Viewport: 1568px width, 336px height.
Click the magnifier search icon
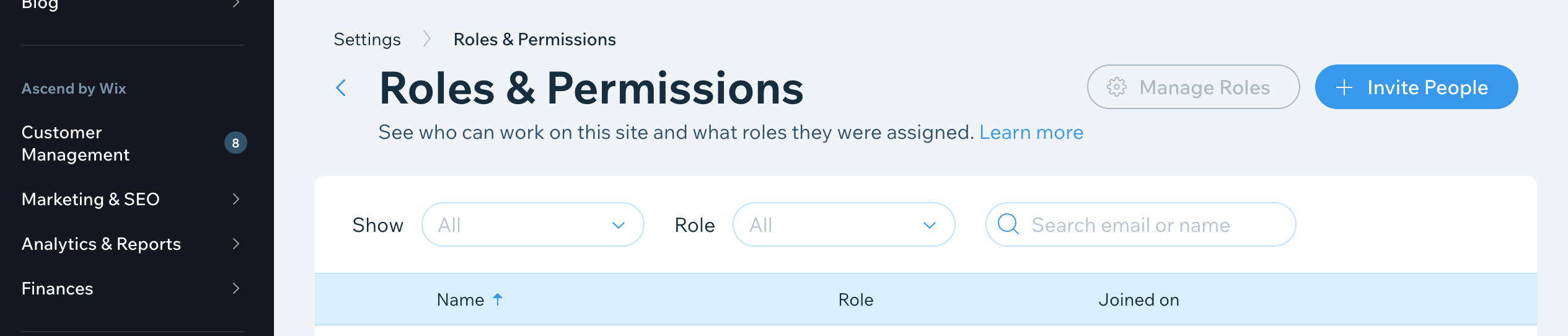click(x=1008, y=224)
